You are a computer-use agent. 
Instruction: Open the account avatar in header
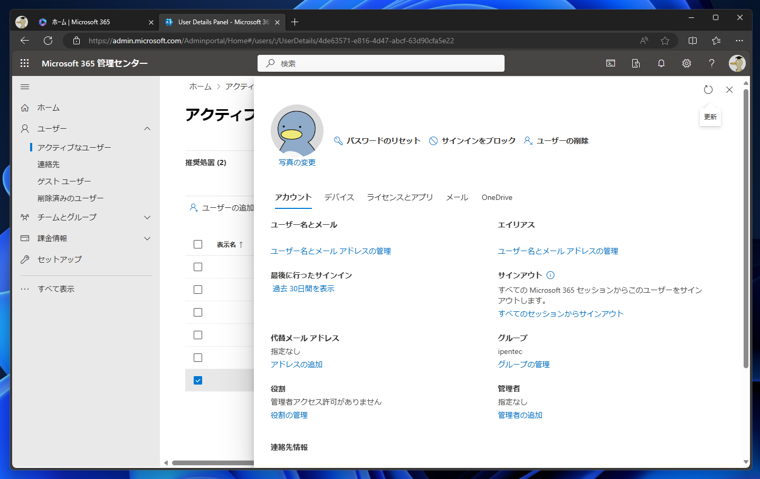tap(737, 63)
